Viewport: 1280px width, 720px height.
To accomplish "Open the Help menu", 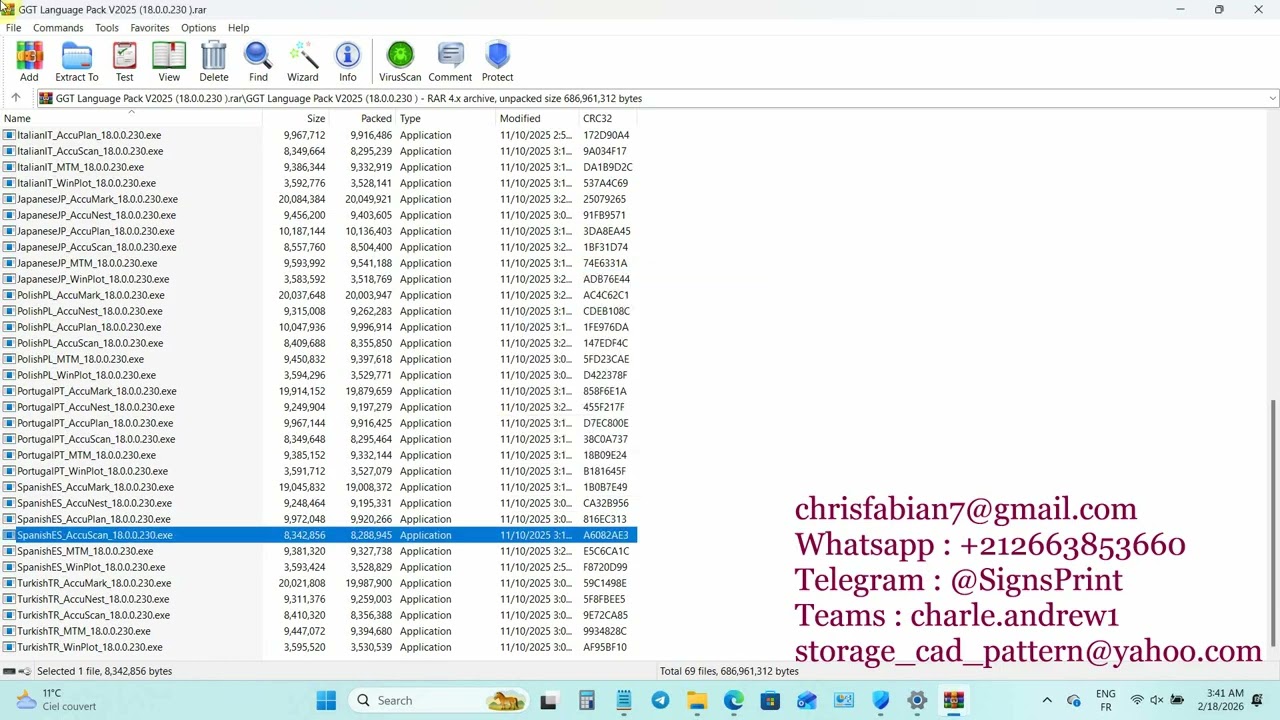I will click(x=238, y=28).
